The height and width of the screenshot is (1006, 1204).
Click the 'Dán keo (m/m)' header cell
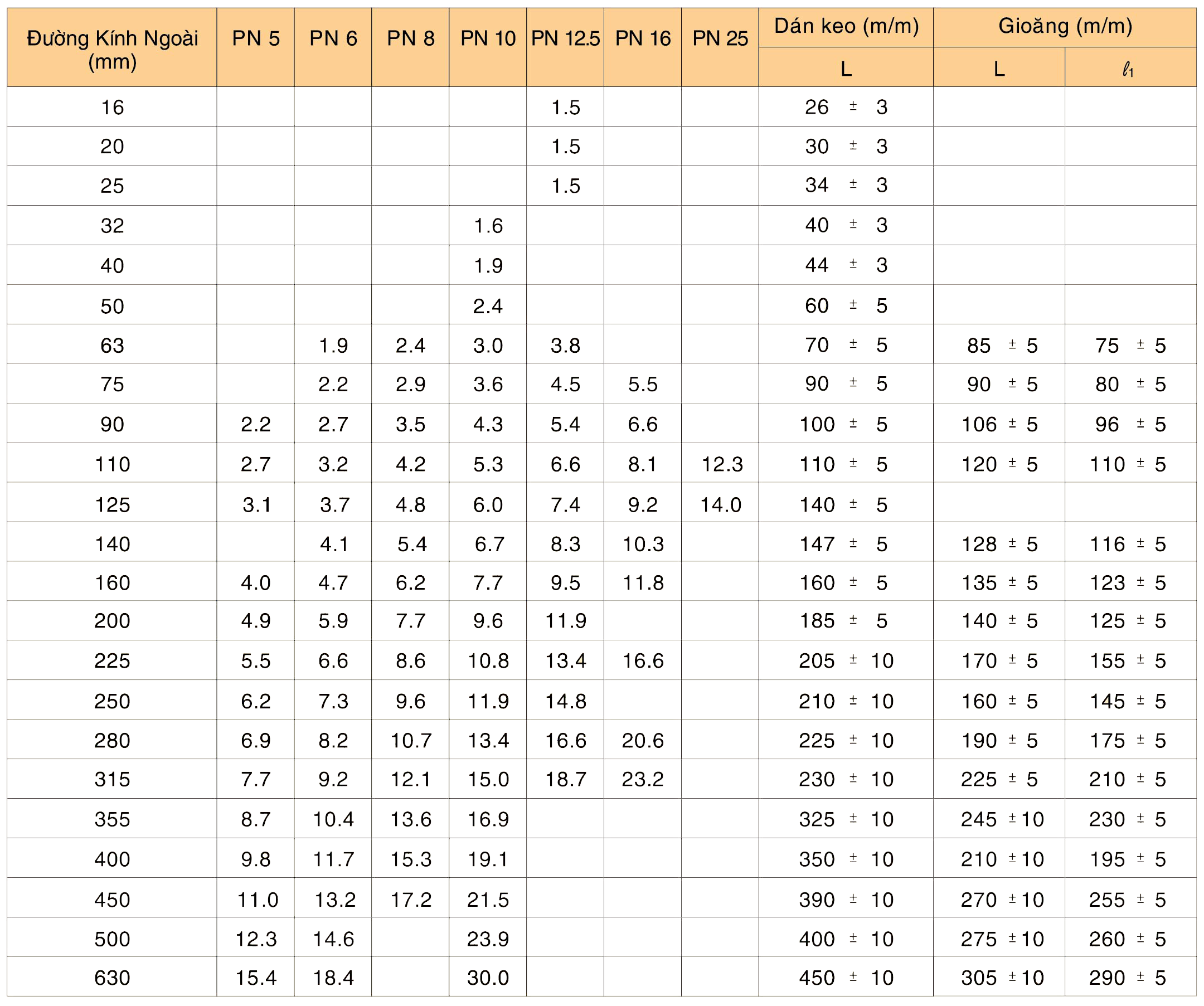pyautogui.click(x=846, y=26)
